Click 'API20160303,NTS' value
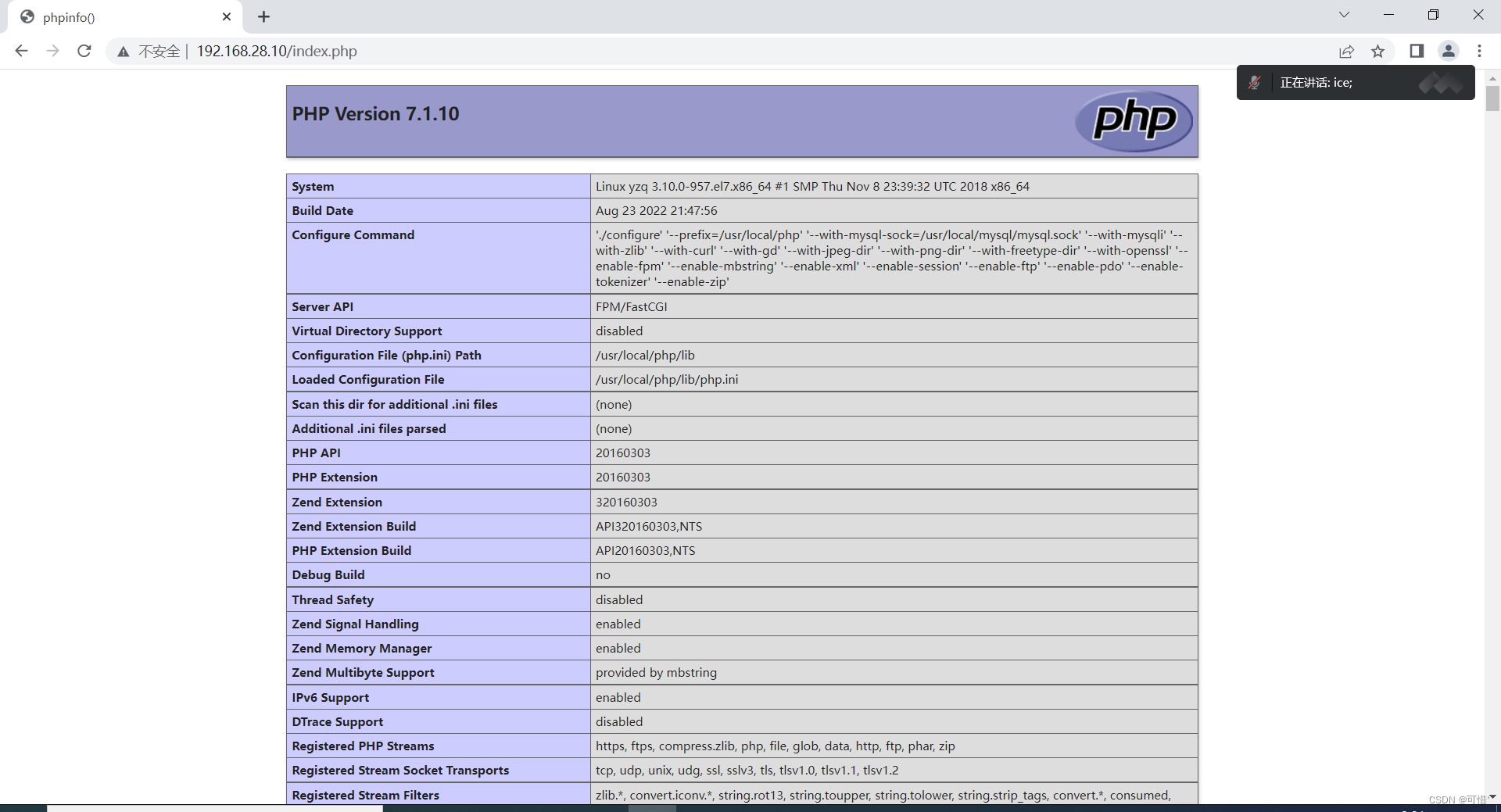 click(x=645, y=551)
